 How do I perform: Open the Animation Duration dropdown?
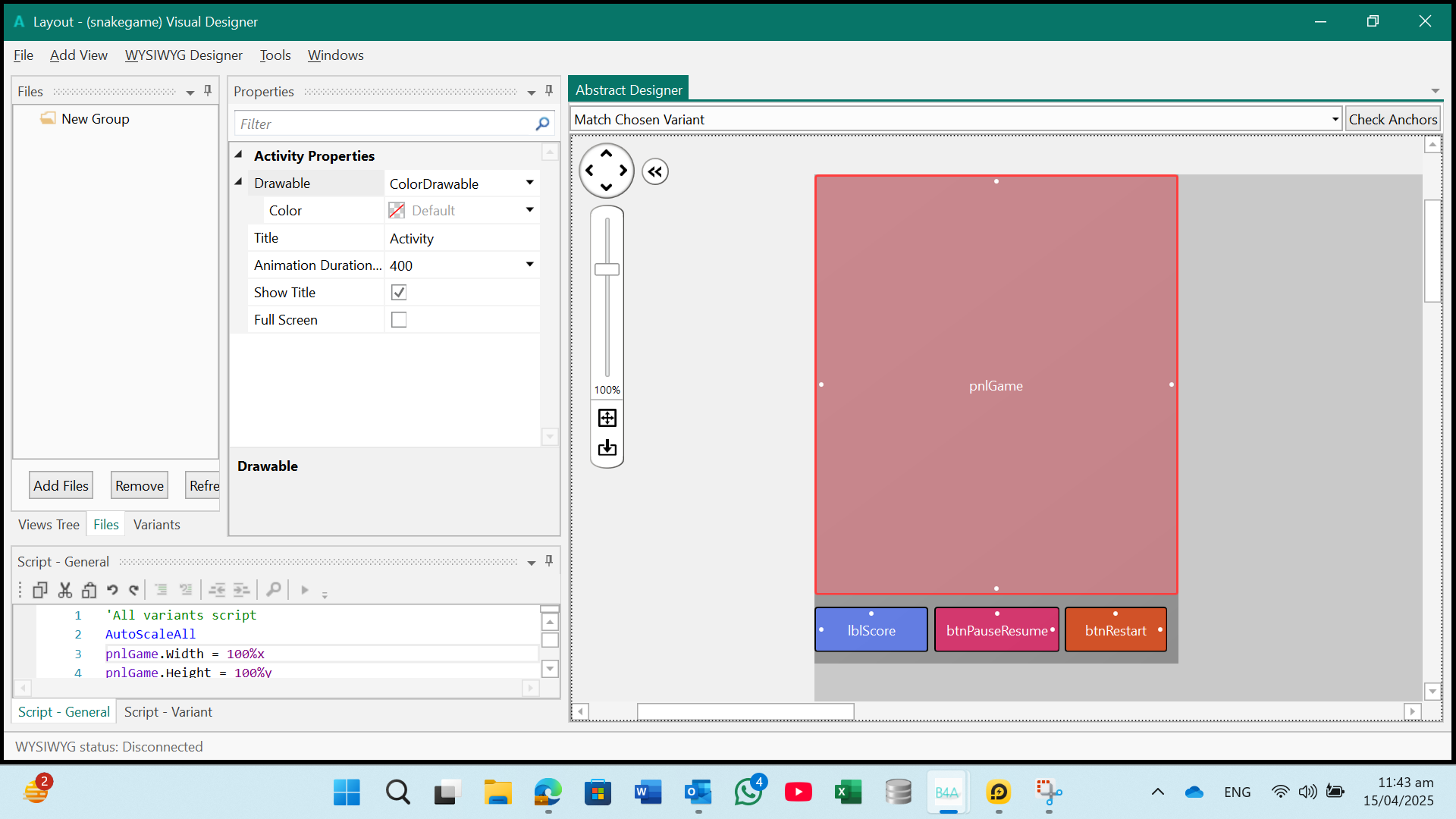point(529,265)
